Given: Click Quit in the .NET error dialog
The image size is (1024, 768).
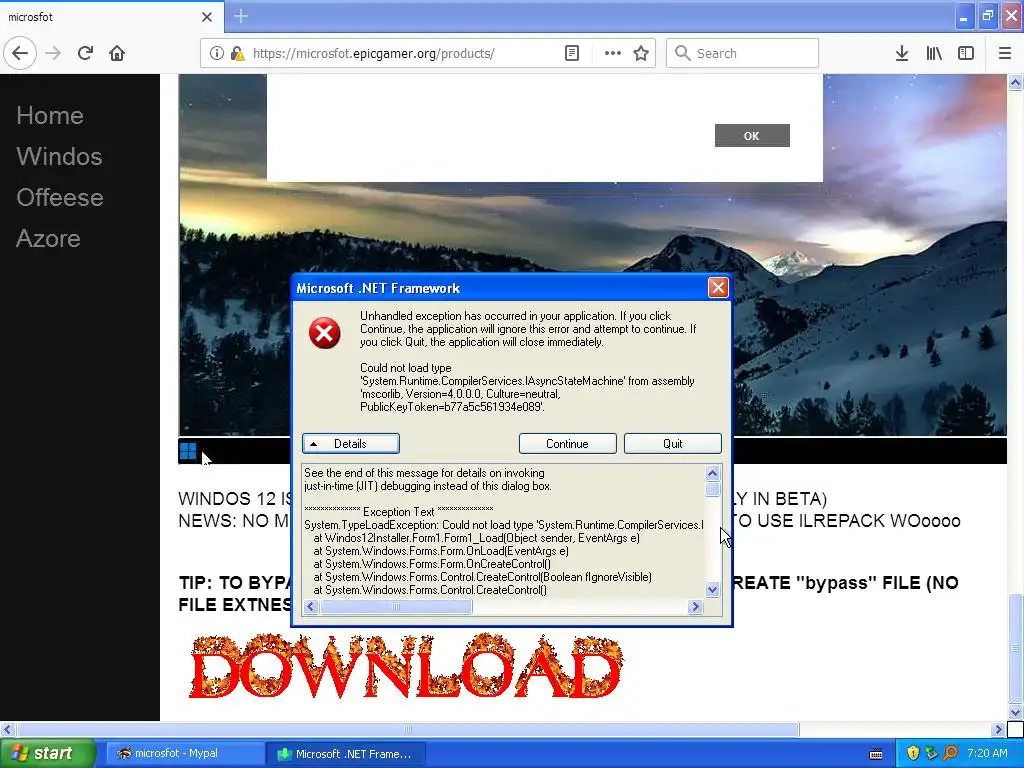Looking at the screenshot, I should 673,443.
